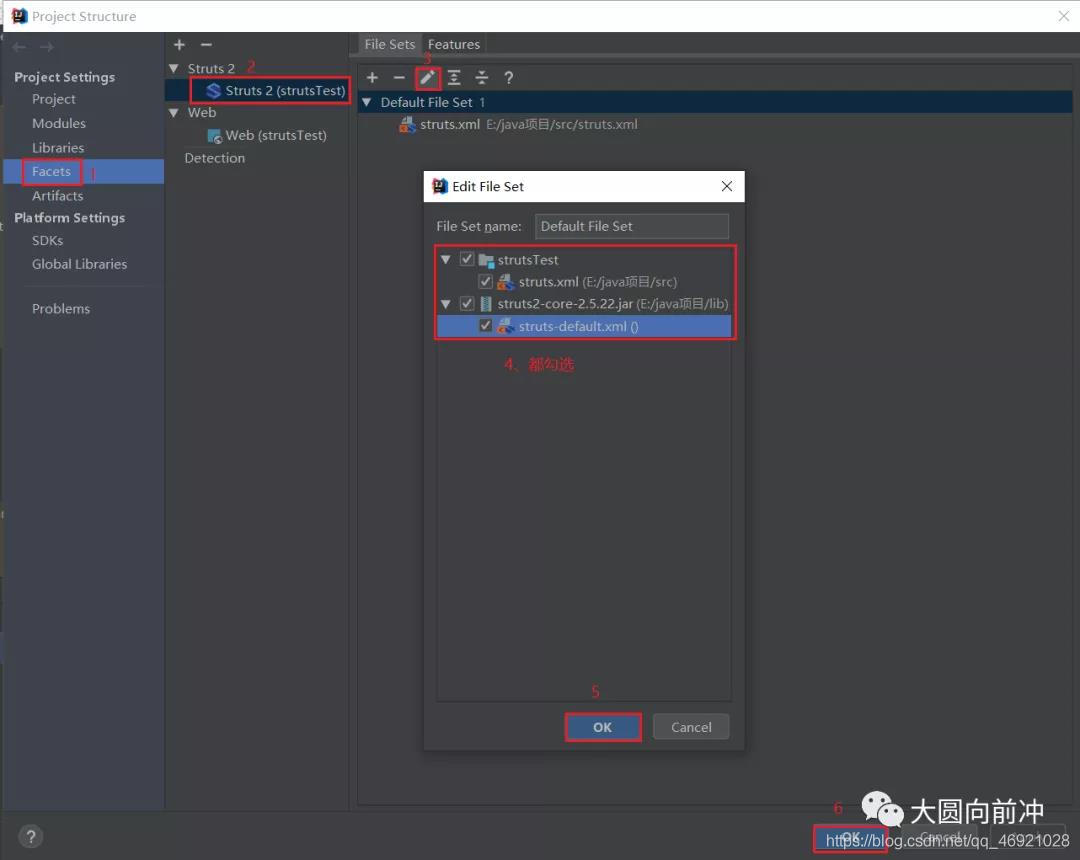Collapse the struts2-core-2.5.22.jar node
This screenshot has width=1080, height=860.
click(x=446, y=304)
